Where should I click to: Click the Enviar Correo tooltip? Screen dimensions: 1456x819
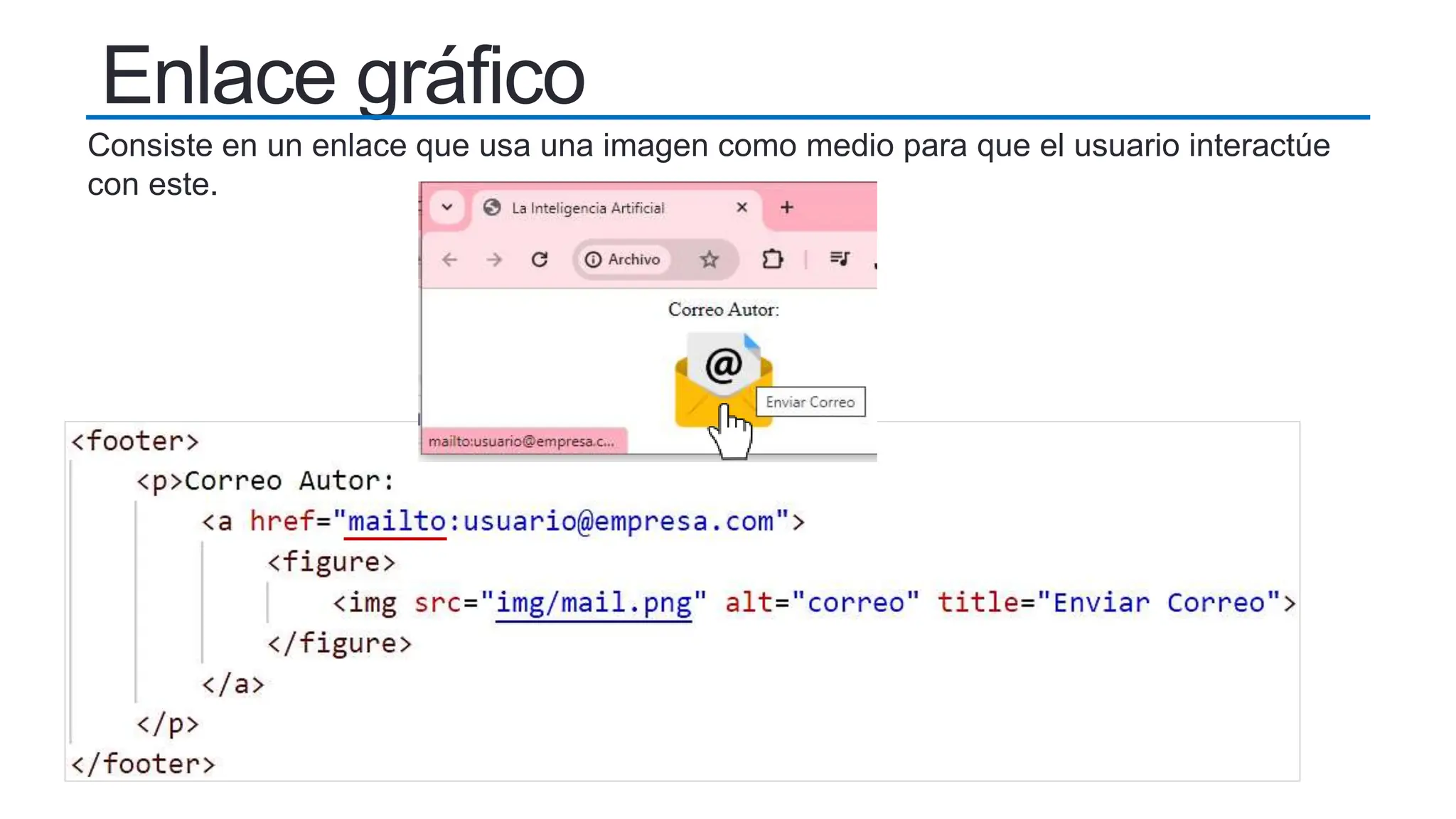tap(810, 402)
